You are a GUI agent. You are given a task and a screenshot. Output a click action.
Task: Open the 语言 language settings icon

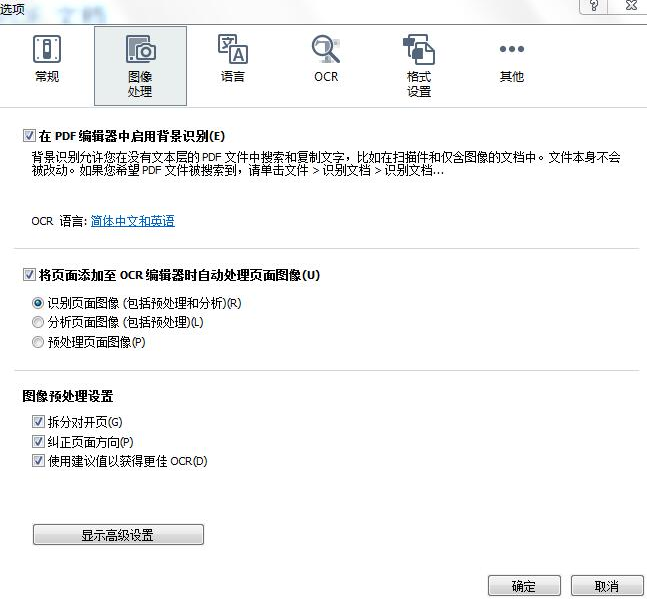233,50
